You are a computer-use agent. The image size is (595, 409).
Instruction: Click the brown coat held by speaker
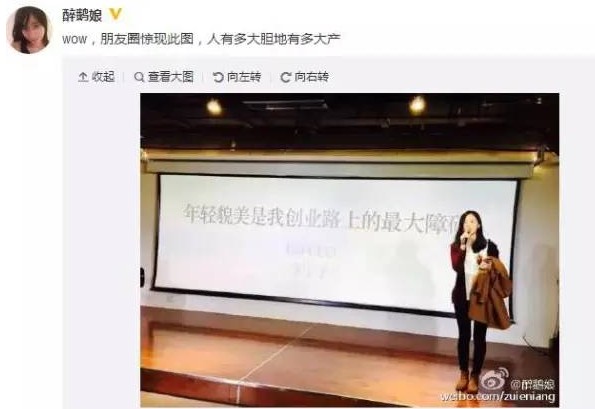pyautogui.click(x=490, y=294)
